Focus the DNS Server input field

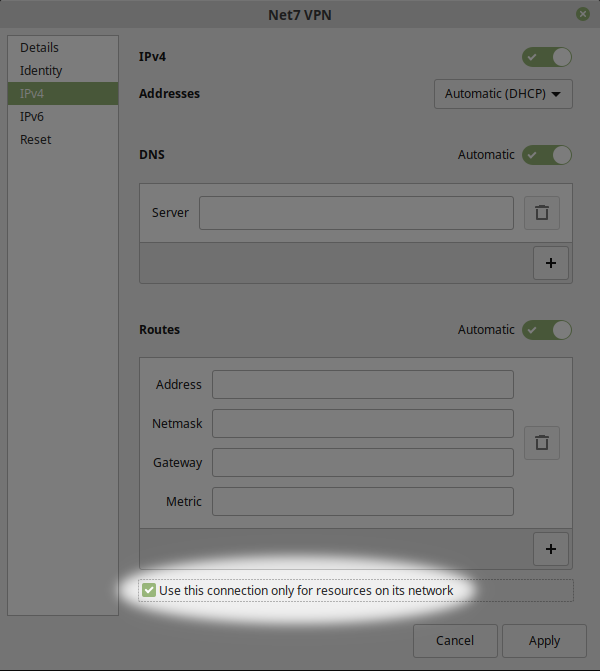356,213
